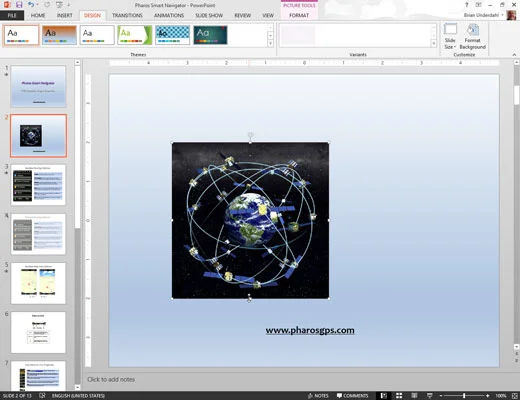Click the Help question mark icon
The width and height of the screenshot is (520, 400).
pyautogui.click(x=467, y=5)
